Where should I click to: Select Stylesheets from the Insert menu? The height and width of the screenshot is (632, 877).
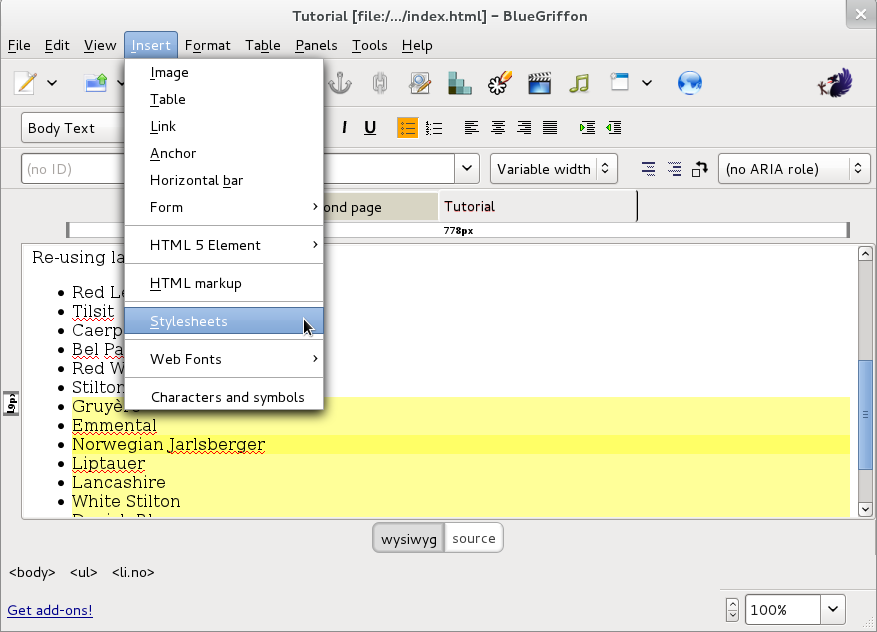tap(189, 321)
